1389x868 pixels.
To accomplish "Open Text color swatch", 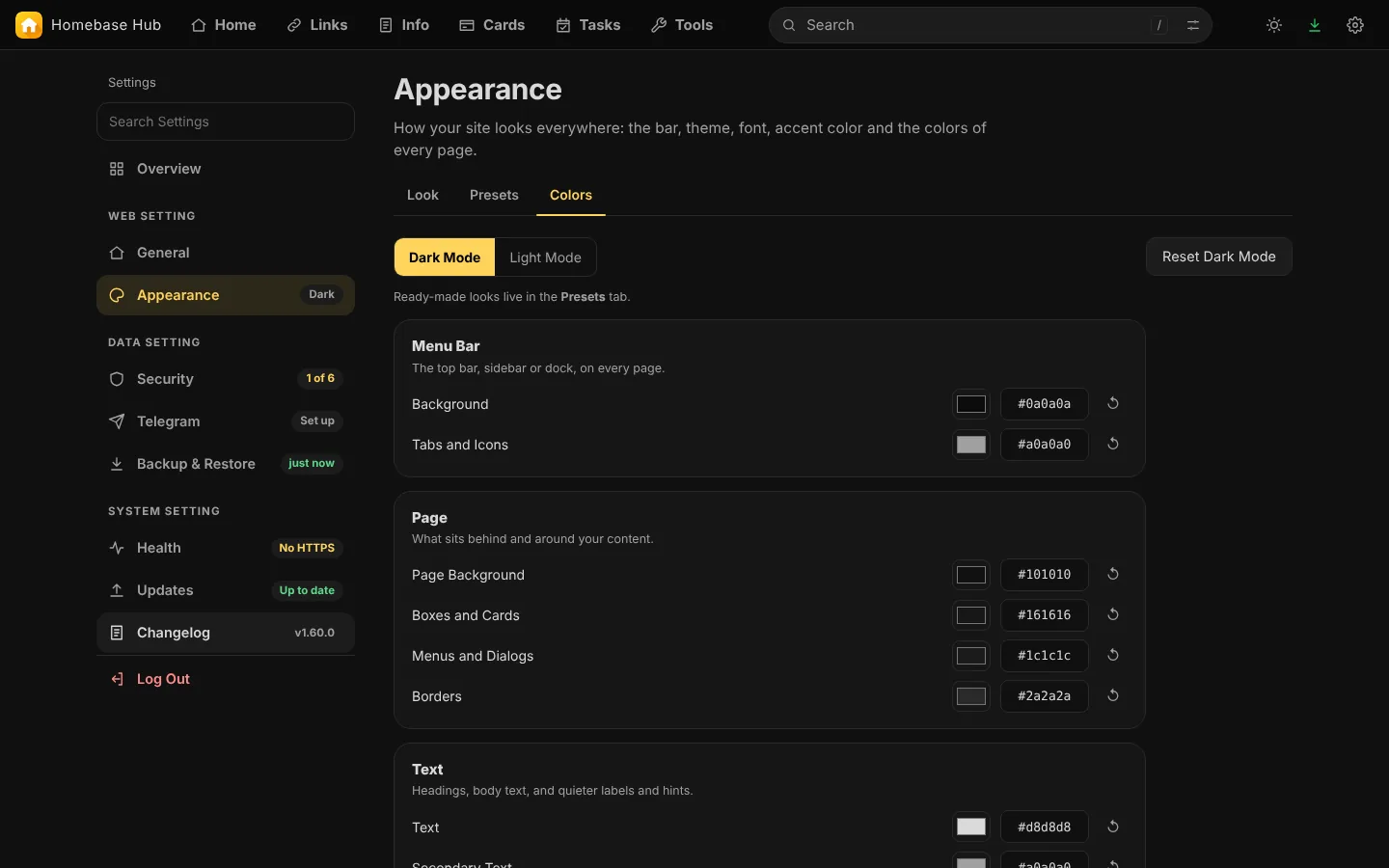I will [971, 827].
